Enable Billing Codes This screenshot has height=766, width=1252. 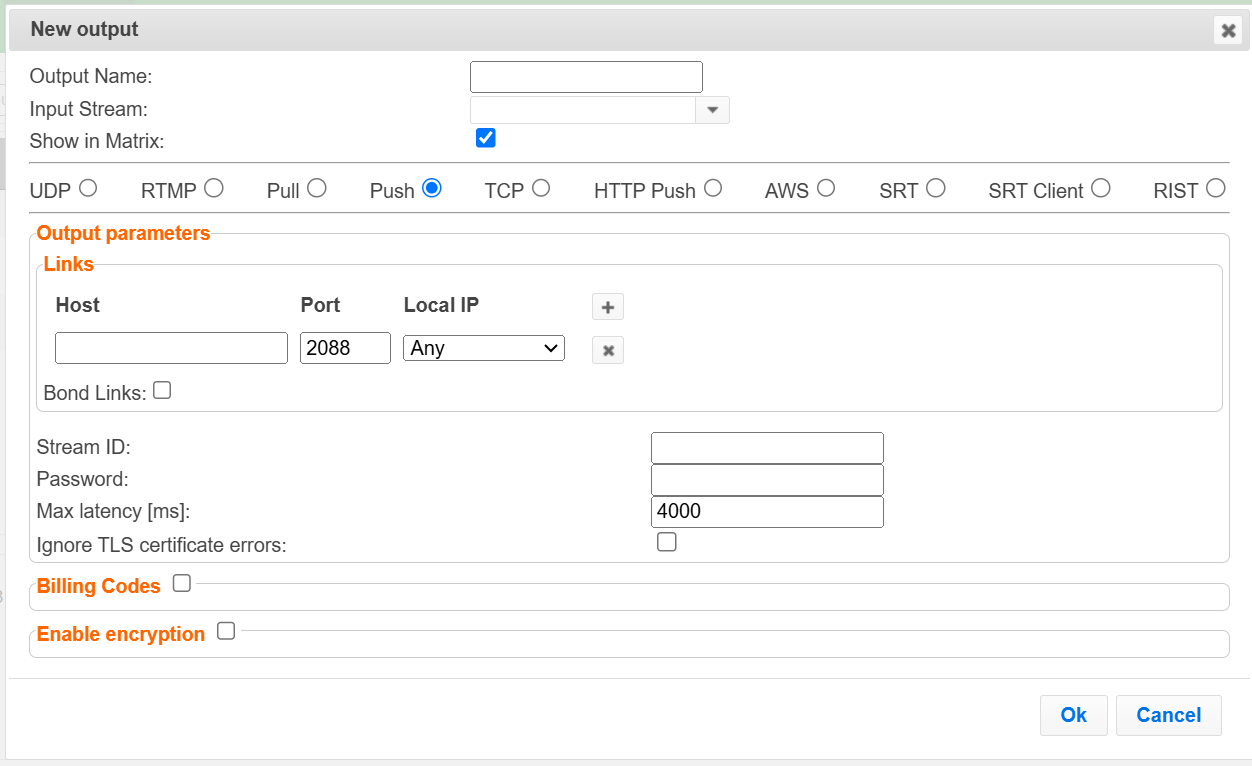181,582
